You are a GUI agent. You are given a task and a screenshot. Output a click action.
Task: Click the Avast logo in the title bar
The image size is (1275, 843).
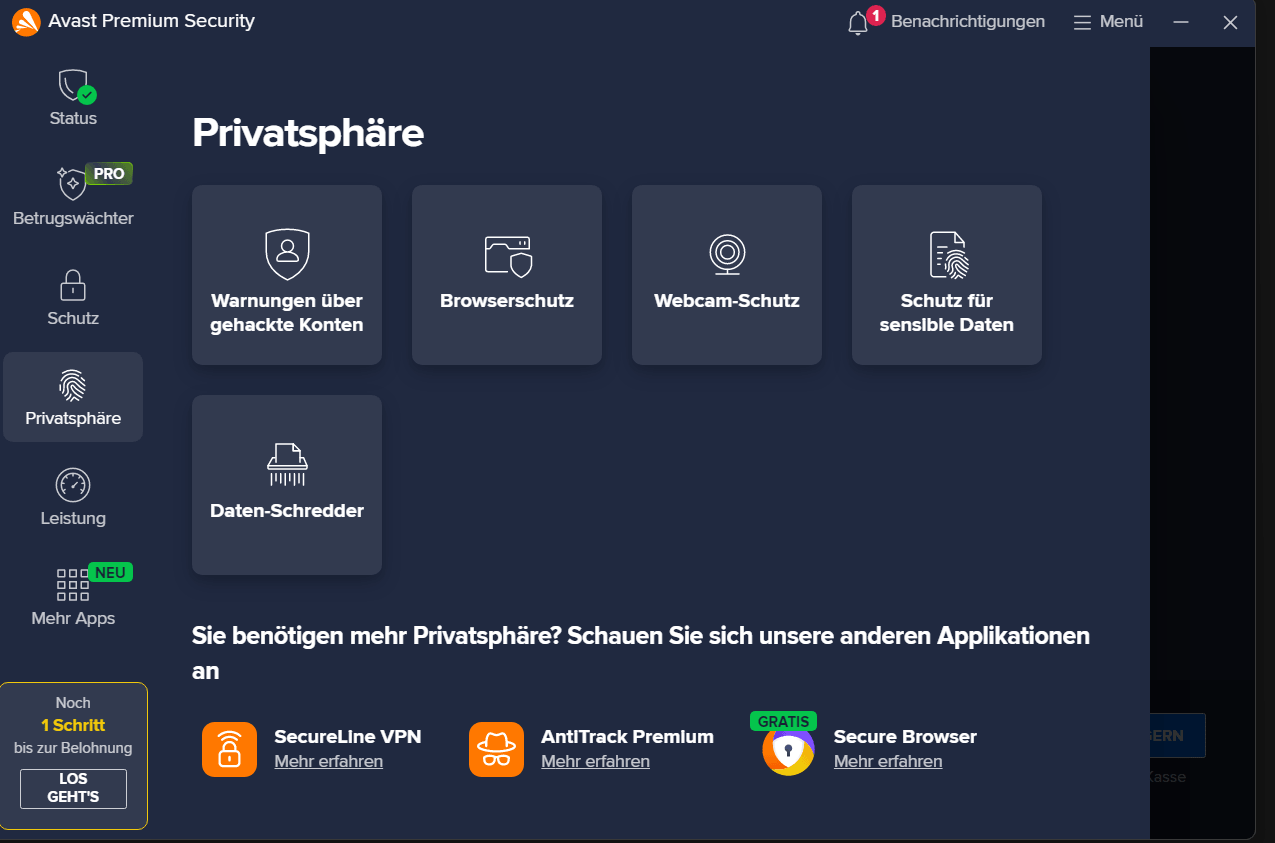click(x=25, y=21)
